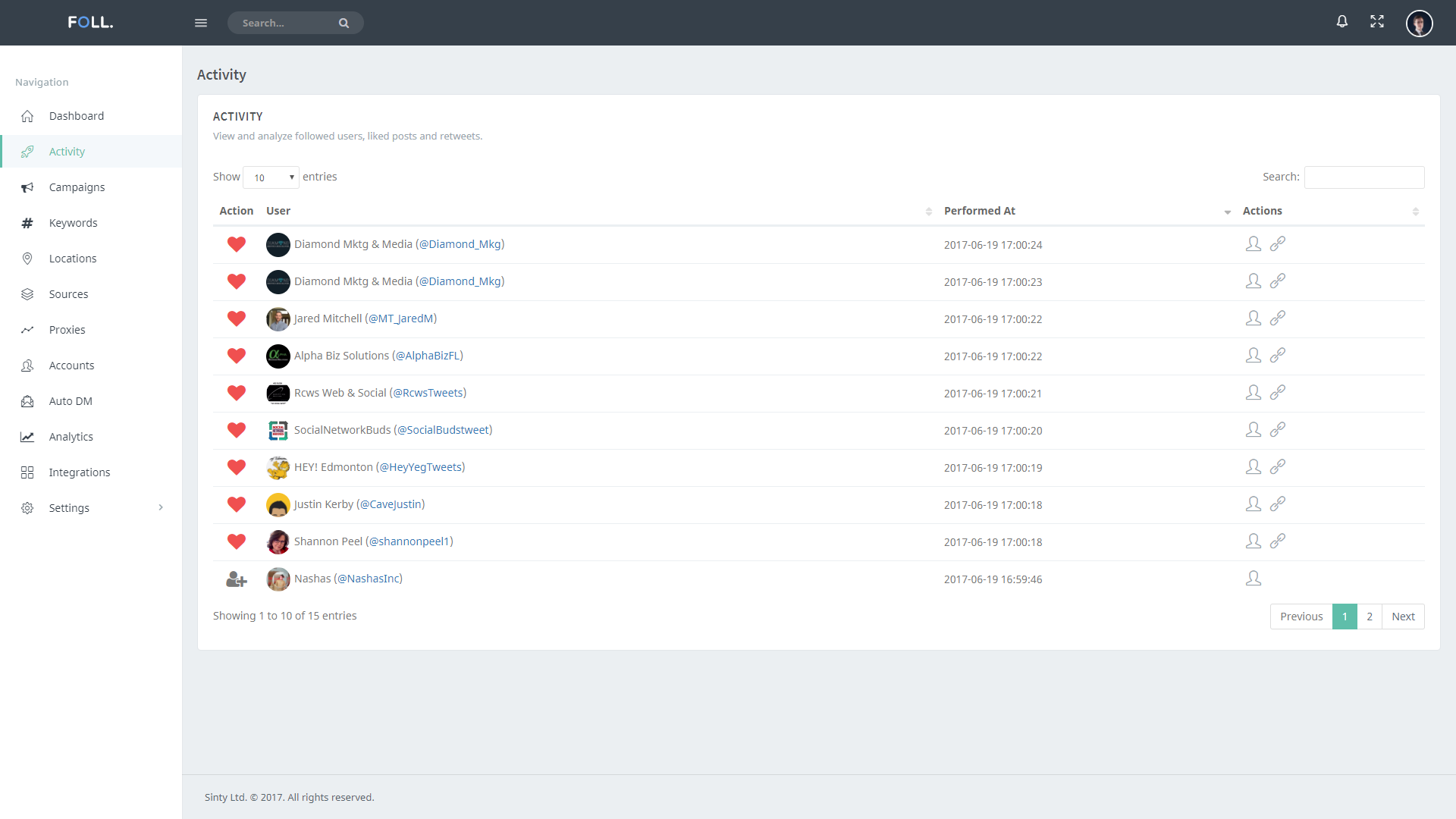This screenshot has width=1456, height=819.
Task: Click the Previous pagination button
Action: click(1301, 617)
